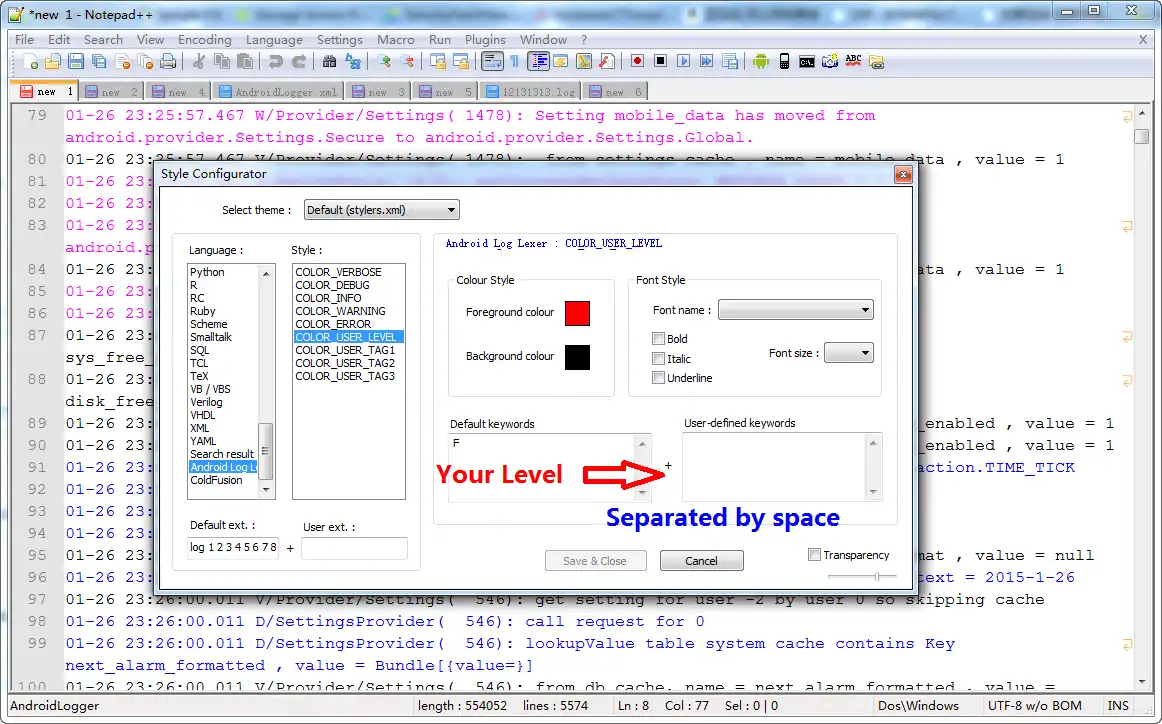Open a file with the folder toolbar icon
1162x724 pixels.
pyautogui.click(x=53, y=62)
